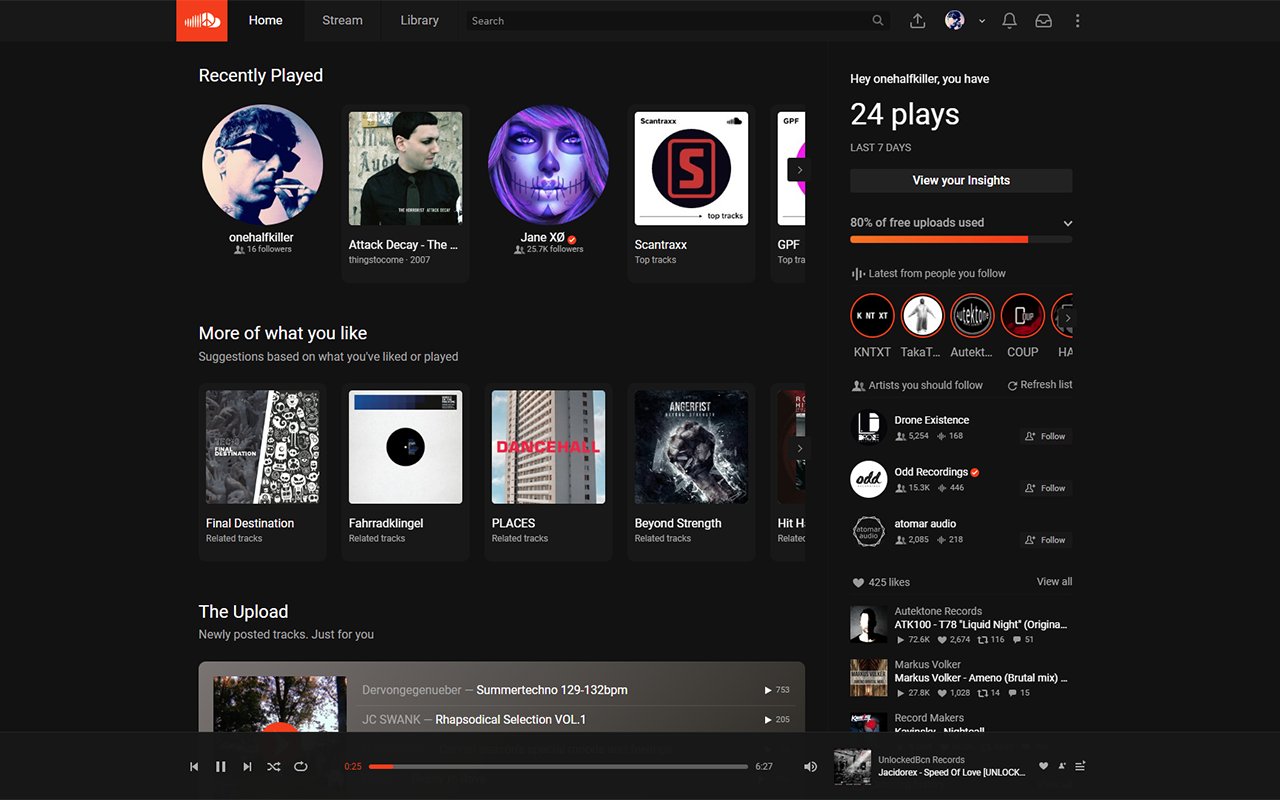Follow atomar audio
Image resolution: width=1280 pixels, height=800 pixels.
coord(1046,540)
